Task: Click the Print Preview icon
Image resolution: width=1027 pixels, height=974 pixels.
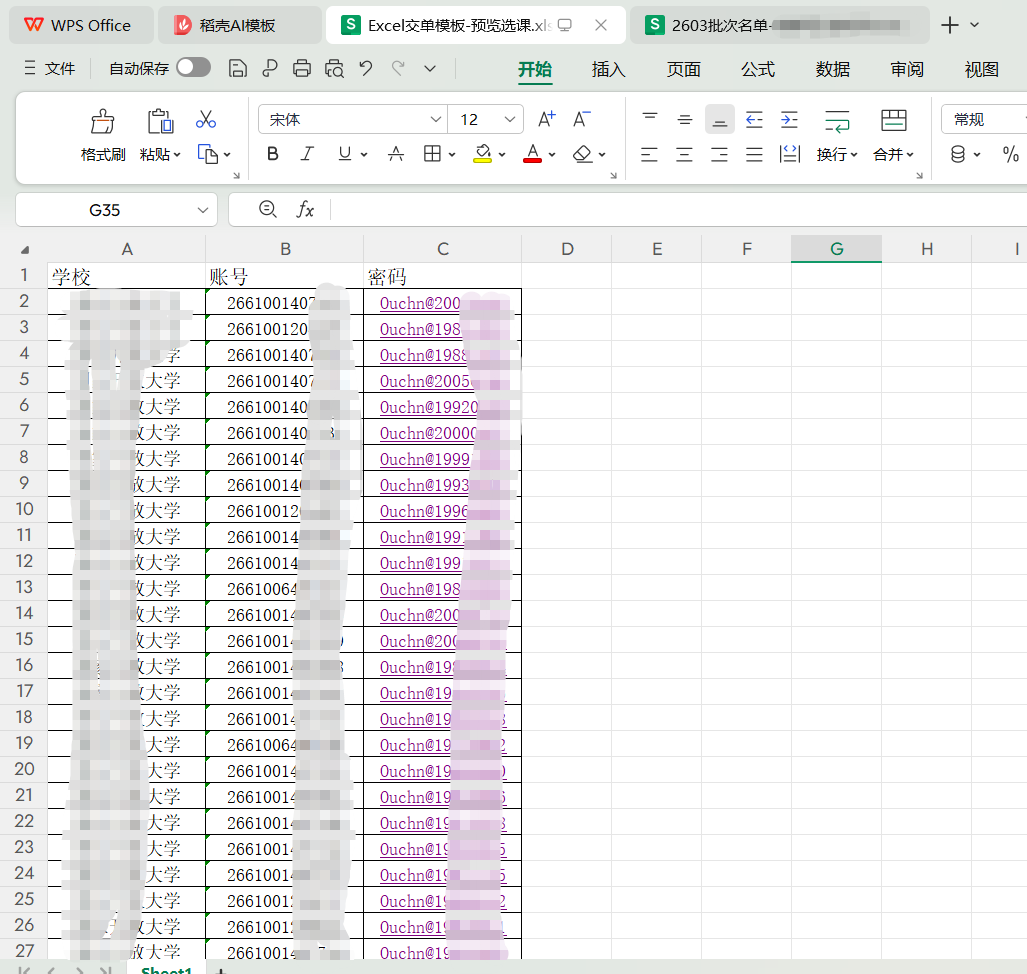Action: (x=334, y=68)
